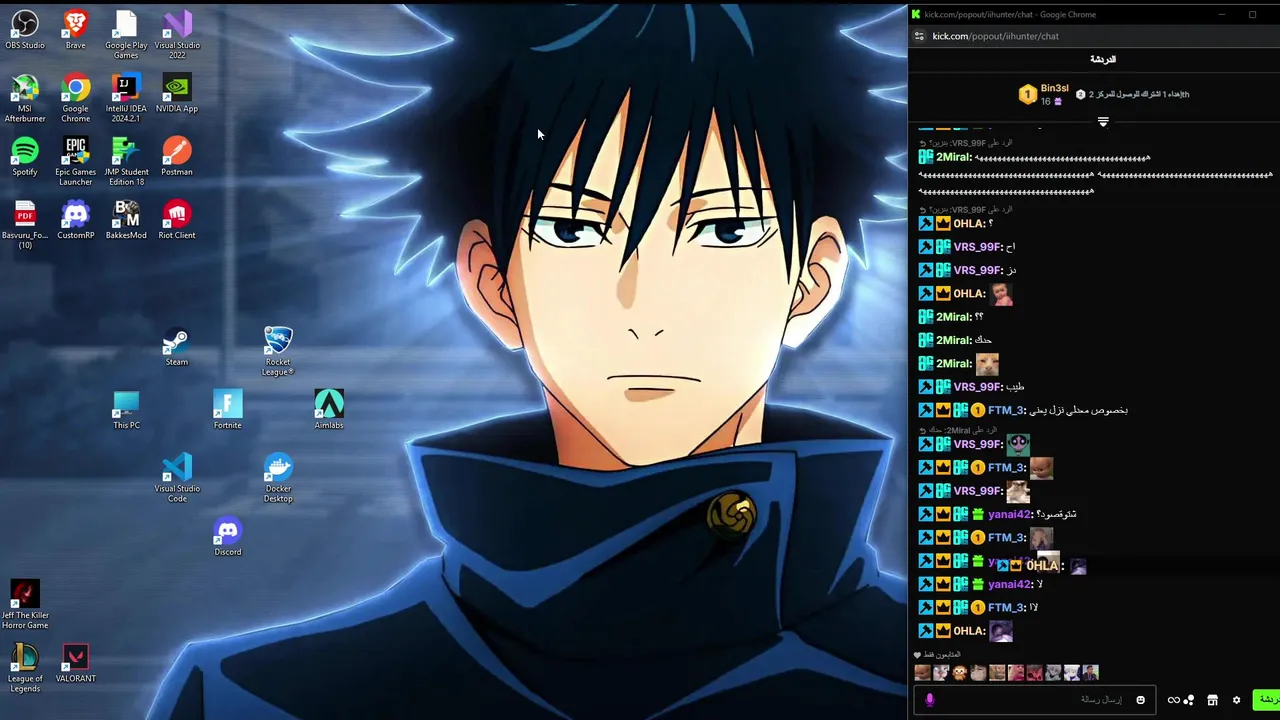Image resolution: width=1280 pixels, height=720 pixels.
Task: Open the emoji picker smiley in the message box
Action: pyautogui.click(x=1140, y=700)
